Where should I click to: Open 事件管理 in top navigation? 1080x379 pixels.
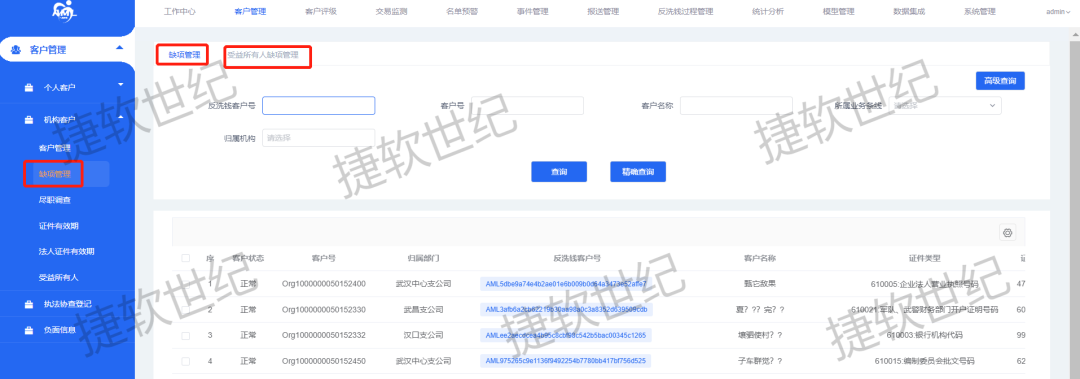click(x=532, y=12)
